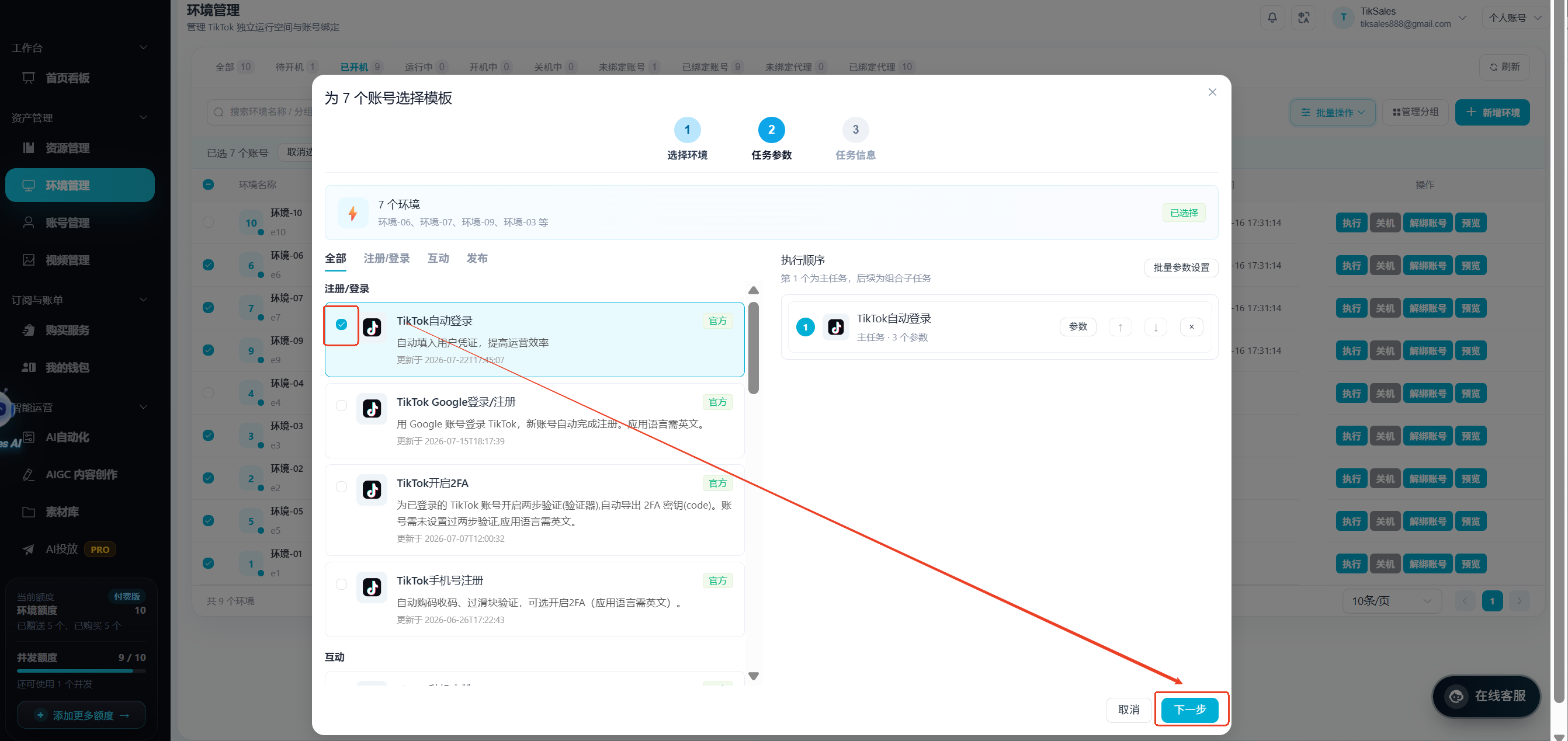Viewport: 1568px width, 741px height.
Task: Click page 1 pagination button
Action: [1492, 601]
